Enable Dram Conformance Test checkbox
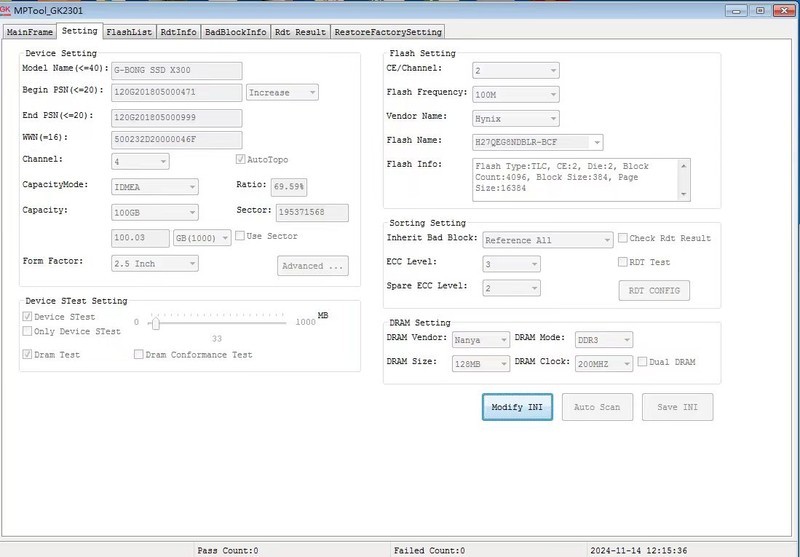Image resolution: width=800 pixels, height=557 pixels. (x=139, y=355)
